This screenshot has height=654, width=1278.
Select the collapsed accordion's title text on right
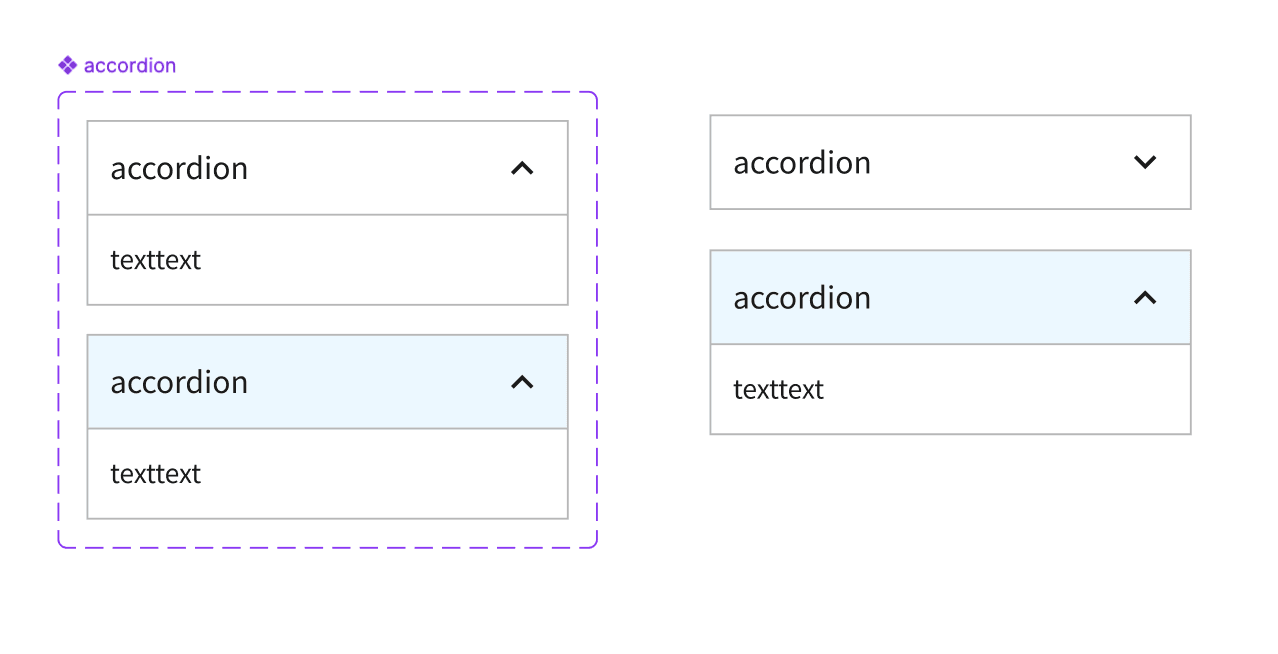(x=802, y=163)
